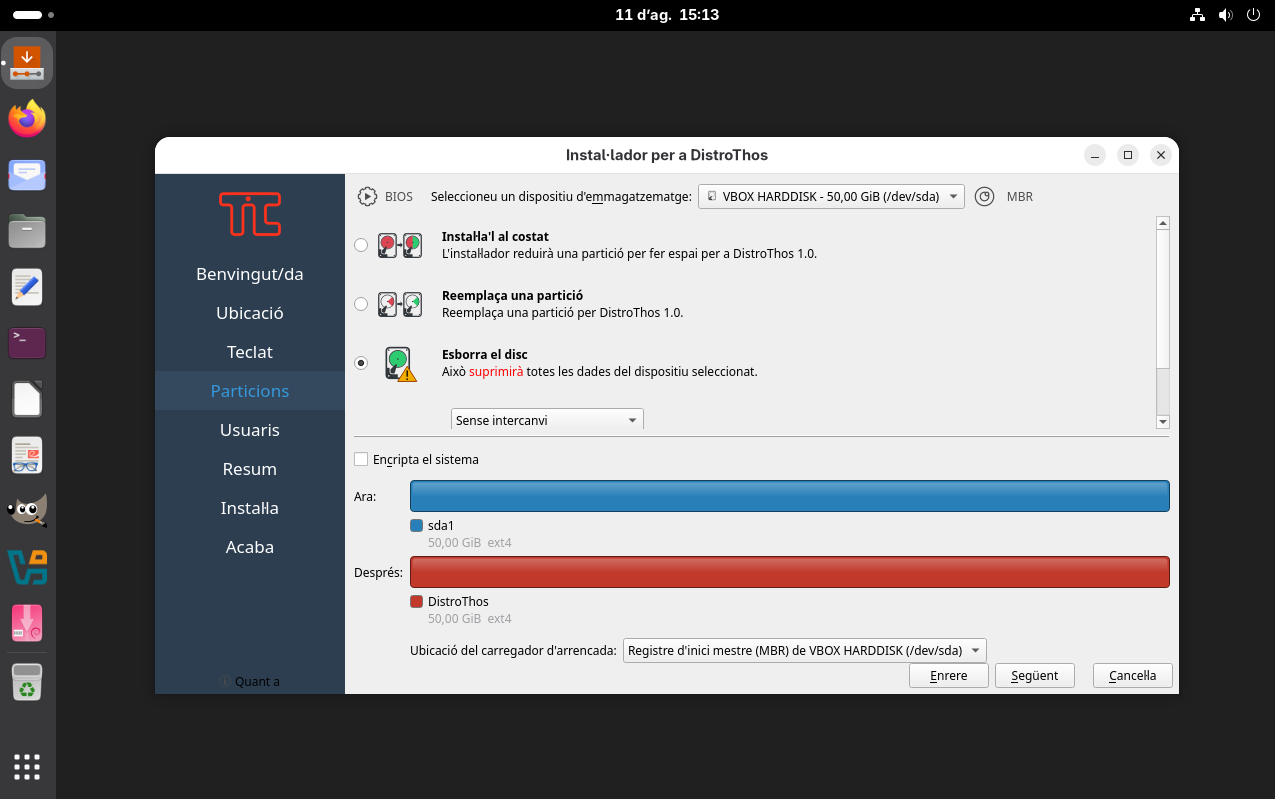
Task: Click the Següent button
Action: (x=1035, y=676)
